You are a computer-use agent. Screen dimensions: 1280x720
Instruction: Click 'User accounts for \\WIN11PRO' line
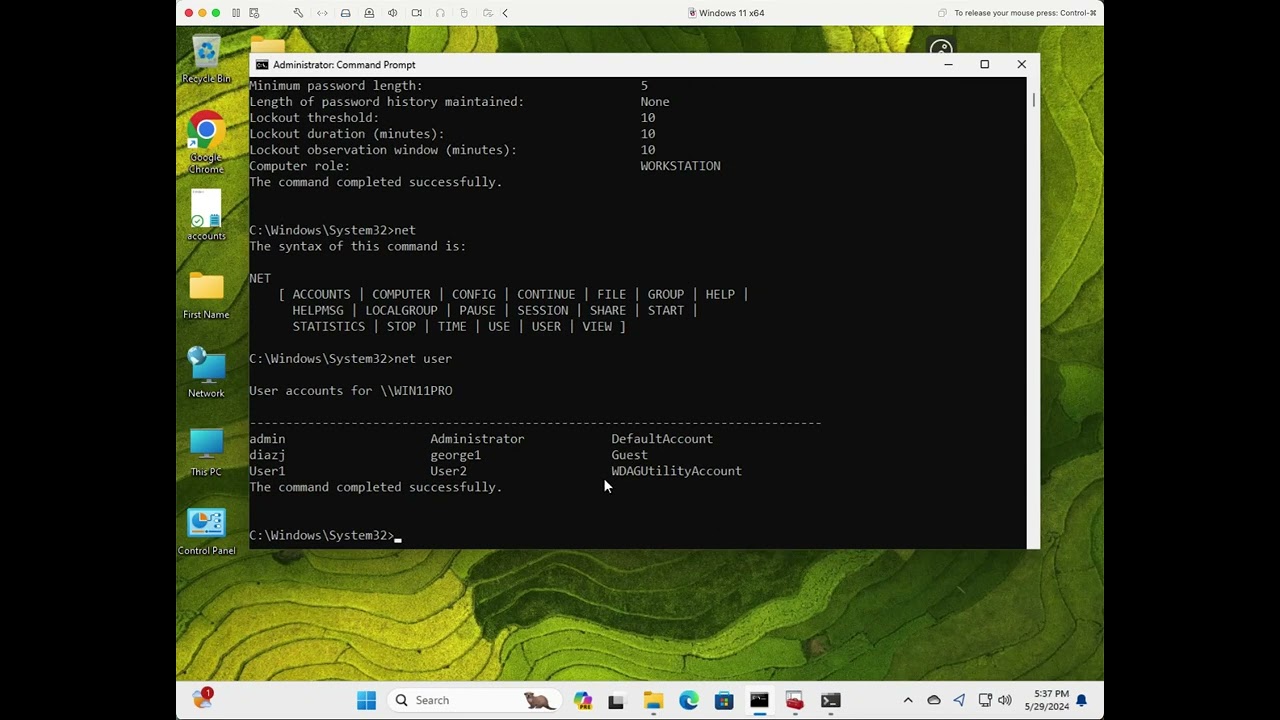pyautogui.click(x=351, y=391)
